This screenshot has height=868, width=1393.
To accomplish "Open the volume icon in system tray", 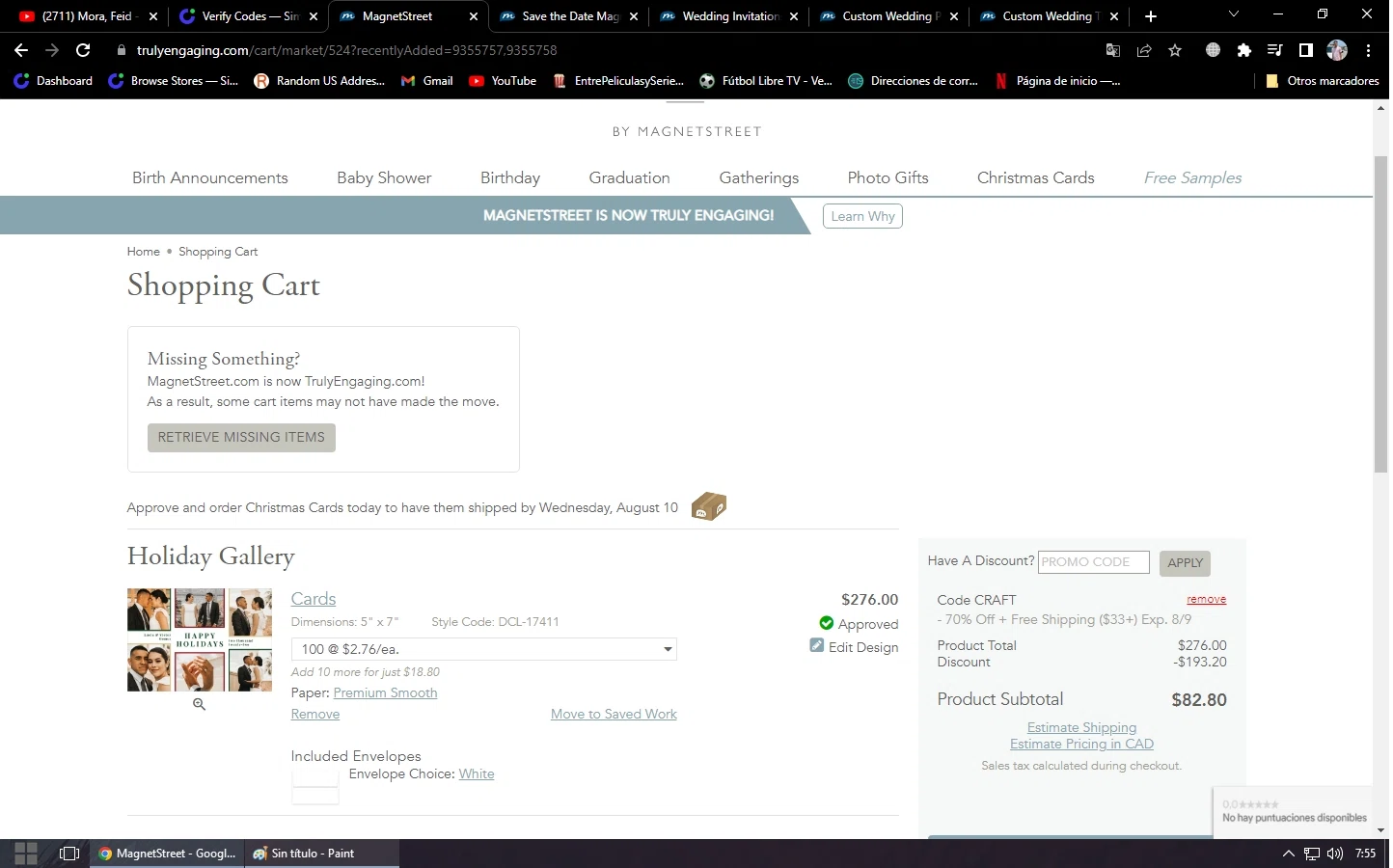I will pos(1335,854).
